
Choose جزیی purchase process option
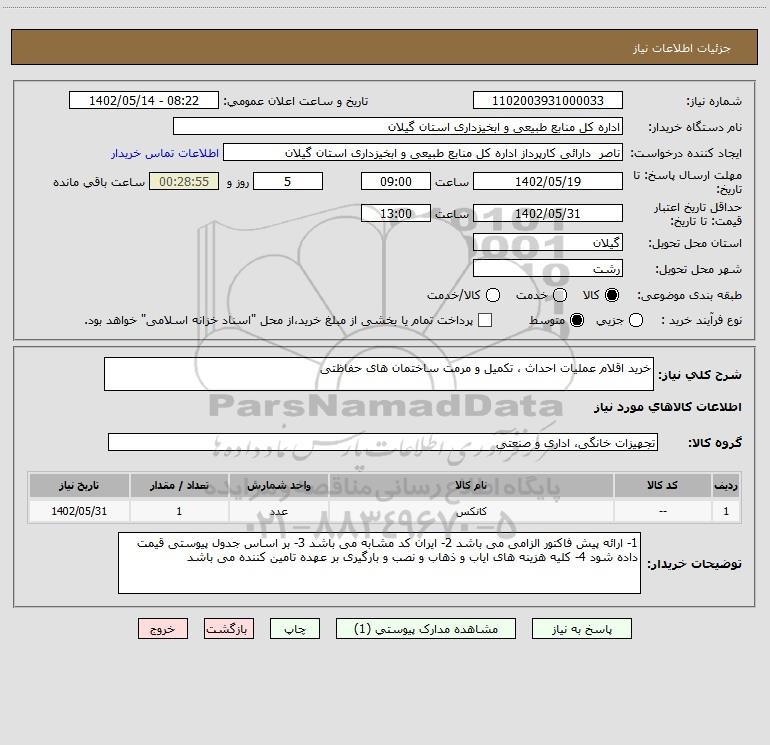coord(635,320)
